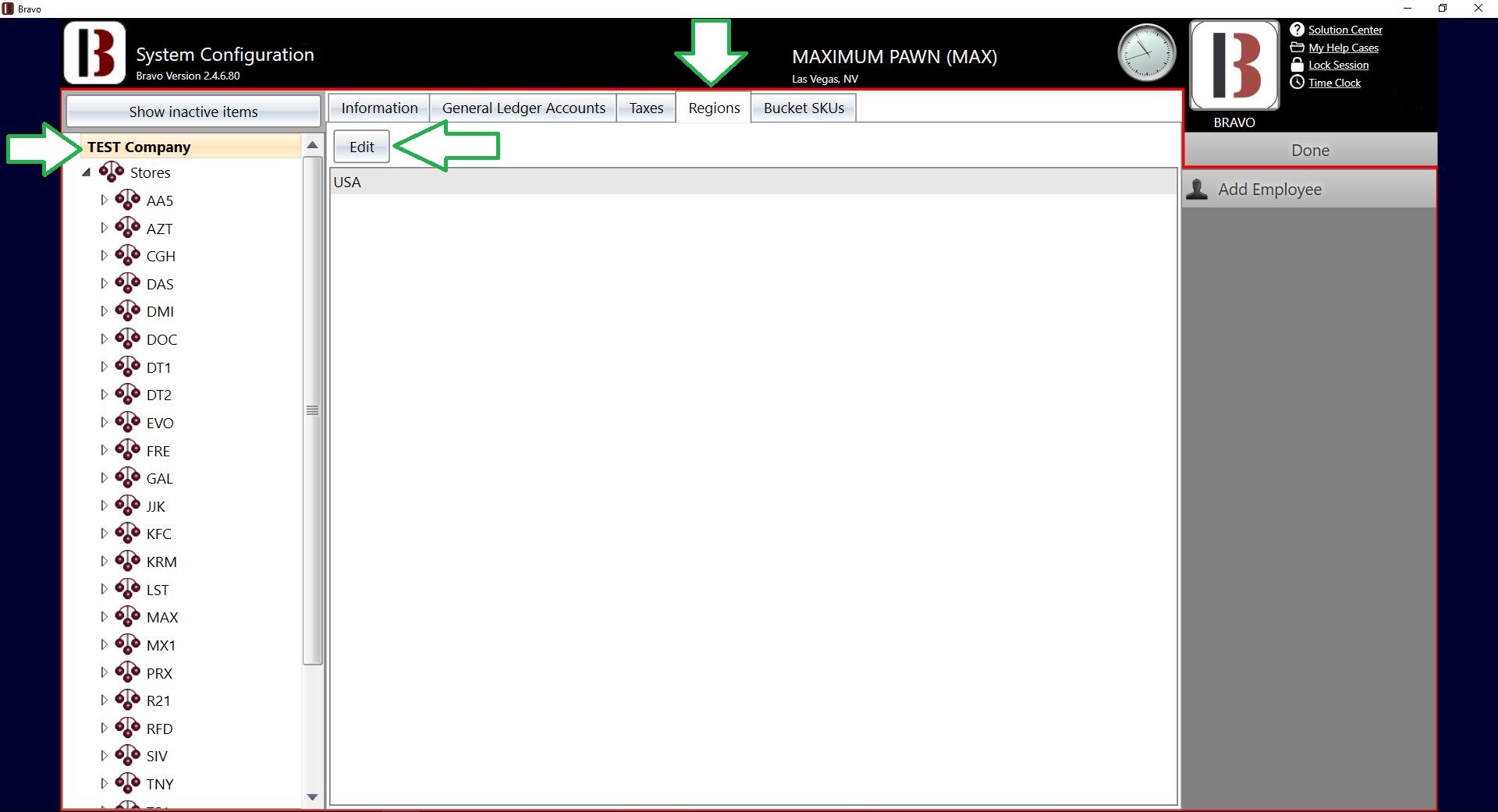Expand the RFD store node
This screenshot has width=1498, height=812.
(x=104, y=728)
